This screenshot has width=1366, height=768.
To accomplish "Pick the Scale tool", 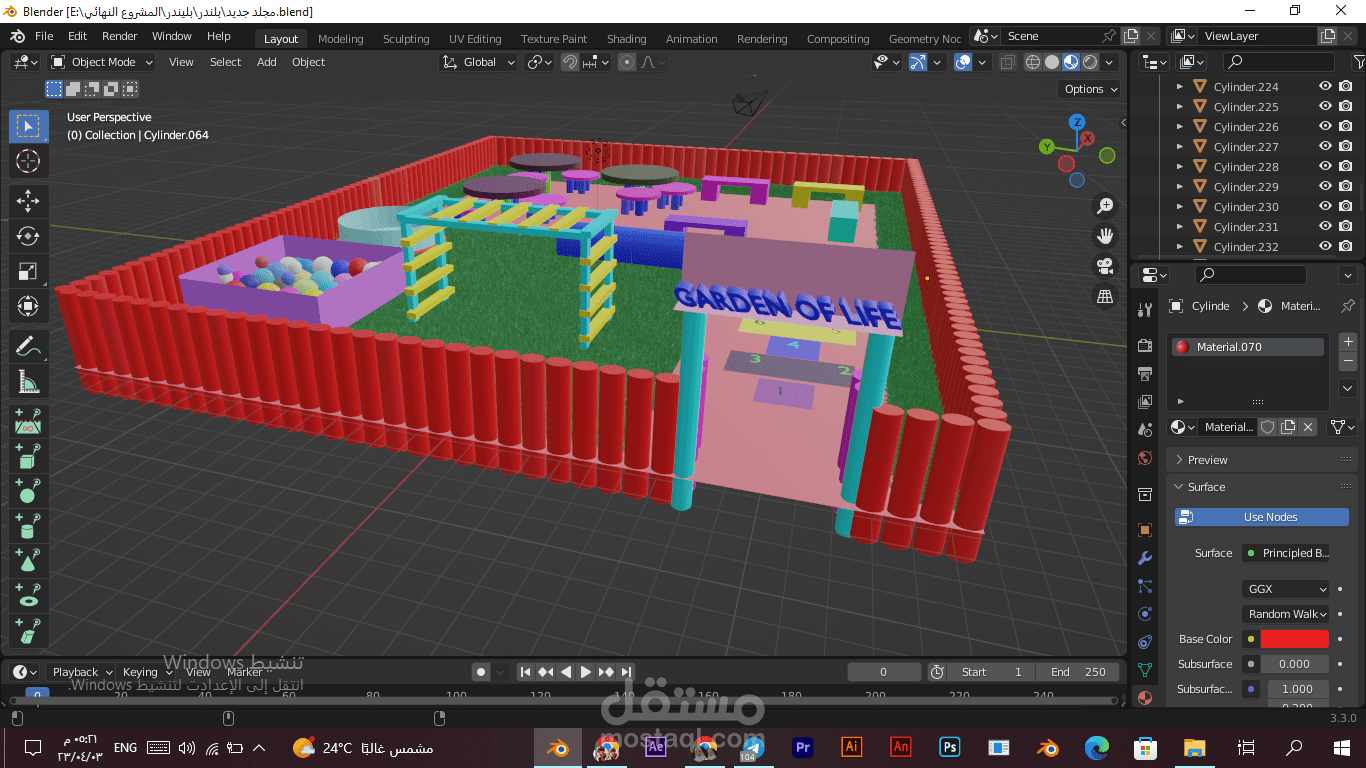I will (28, 271).
